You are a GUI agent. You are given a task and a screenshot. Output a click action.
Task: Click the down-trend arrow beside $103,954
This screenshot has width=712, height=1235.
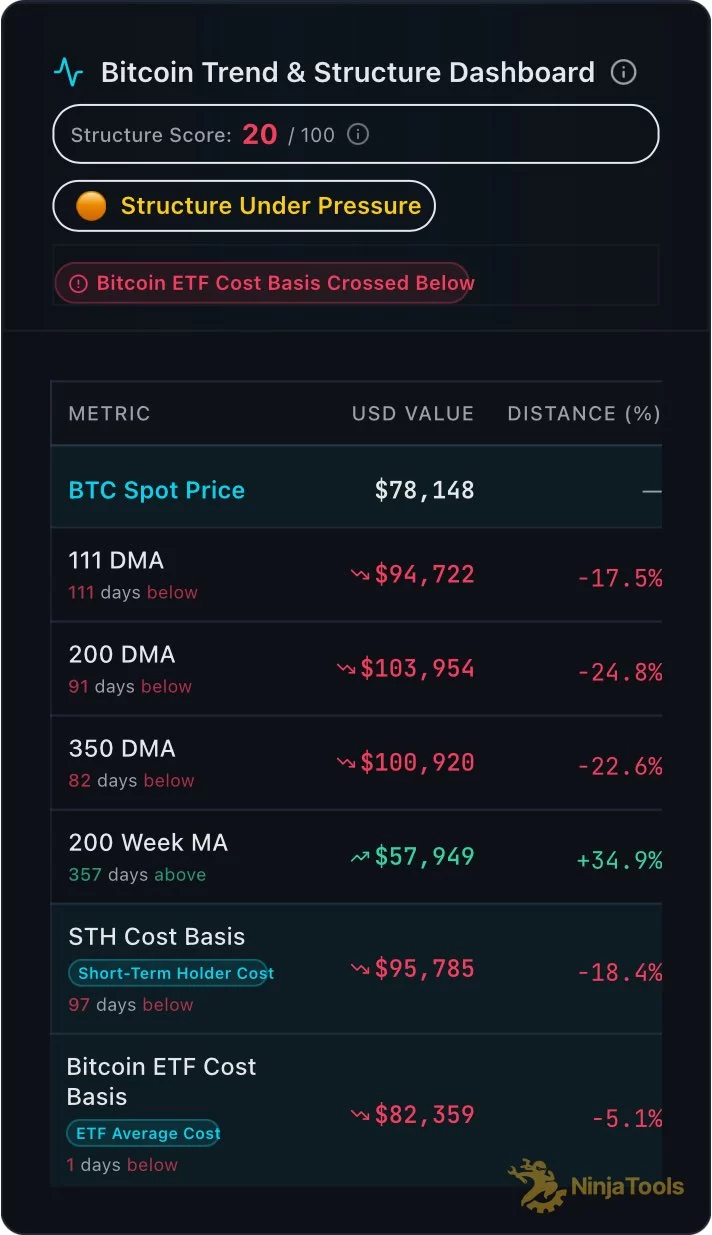[346, 669]
